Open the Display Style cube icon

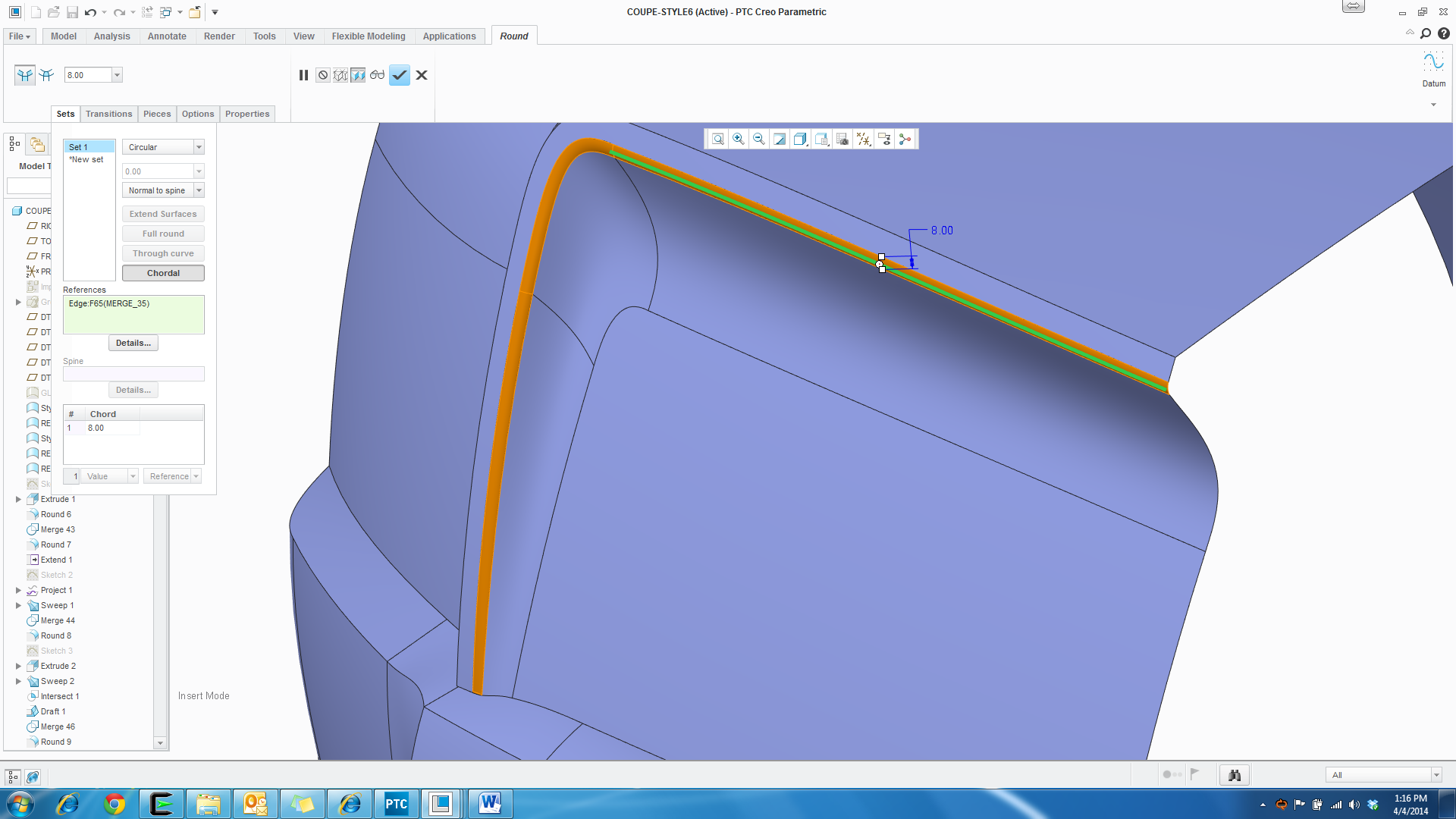click(x=800, y=139)
